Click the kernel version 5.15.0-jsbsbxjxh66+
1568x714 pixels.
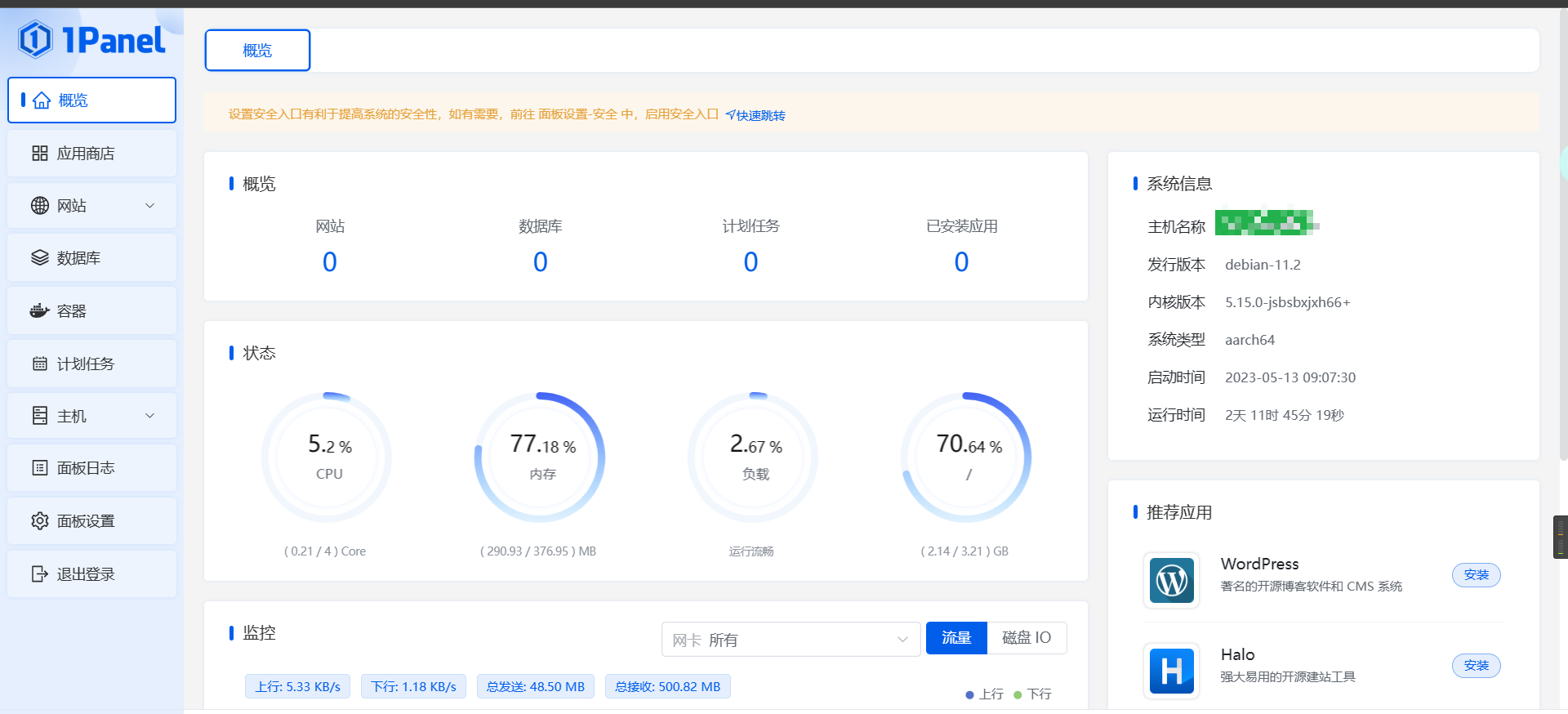(x=1288, y=302)
